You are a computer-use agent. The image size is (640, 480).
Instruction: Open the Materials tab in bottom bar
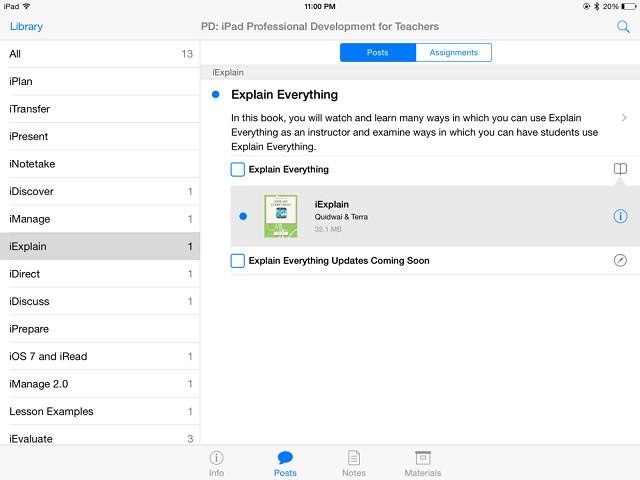coord(422,464)
